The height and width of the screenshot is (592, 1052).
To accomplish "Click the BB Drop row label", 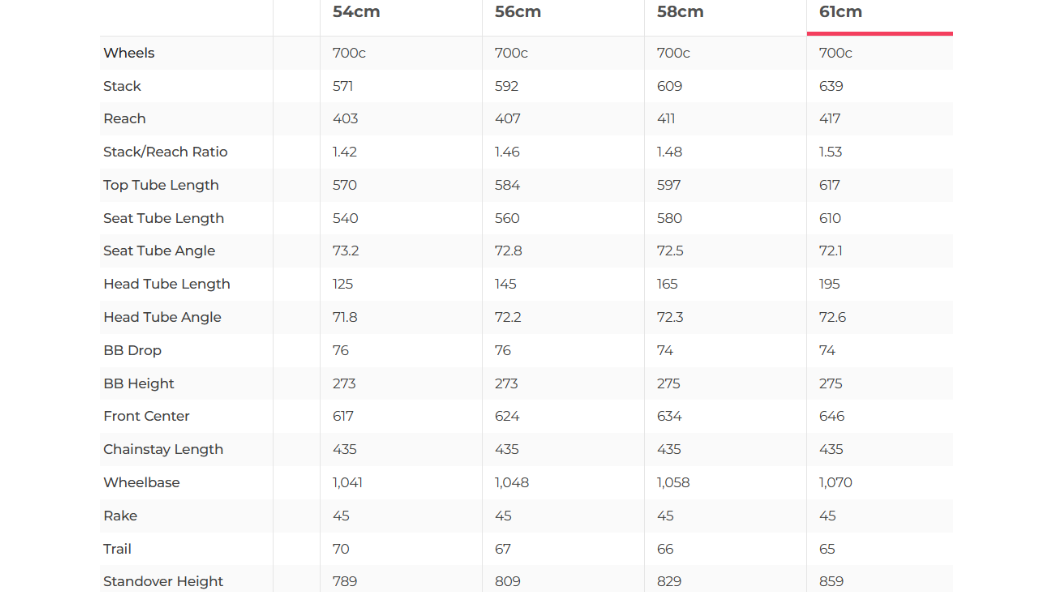I will point(132,350).
